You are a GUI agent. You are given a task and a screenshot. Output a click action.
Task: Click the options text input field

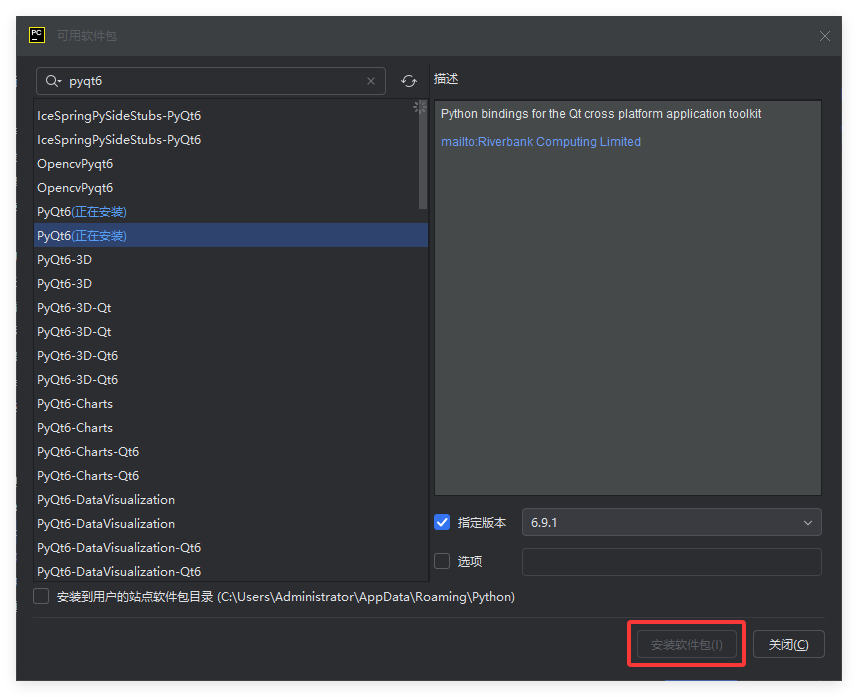[x=671, y=562]
